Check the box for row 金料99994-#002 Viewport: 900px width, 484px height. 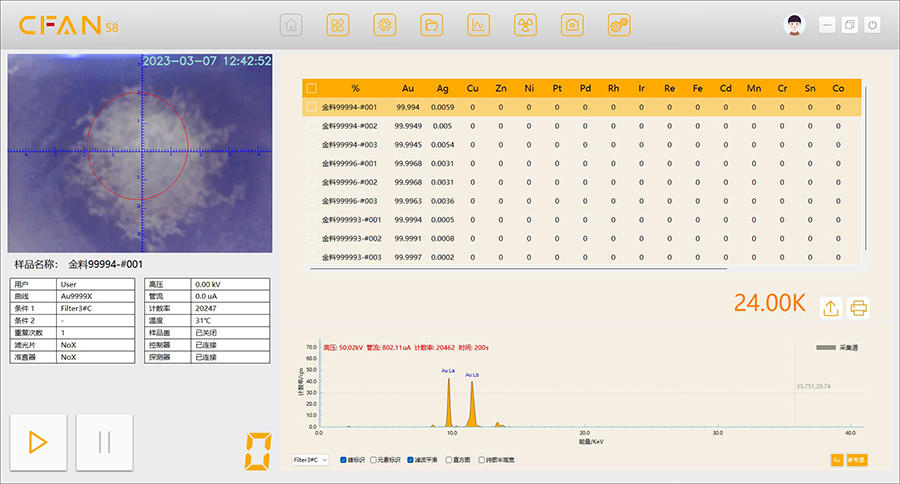[312, 126]
